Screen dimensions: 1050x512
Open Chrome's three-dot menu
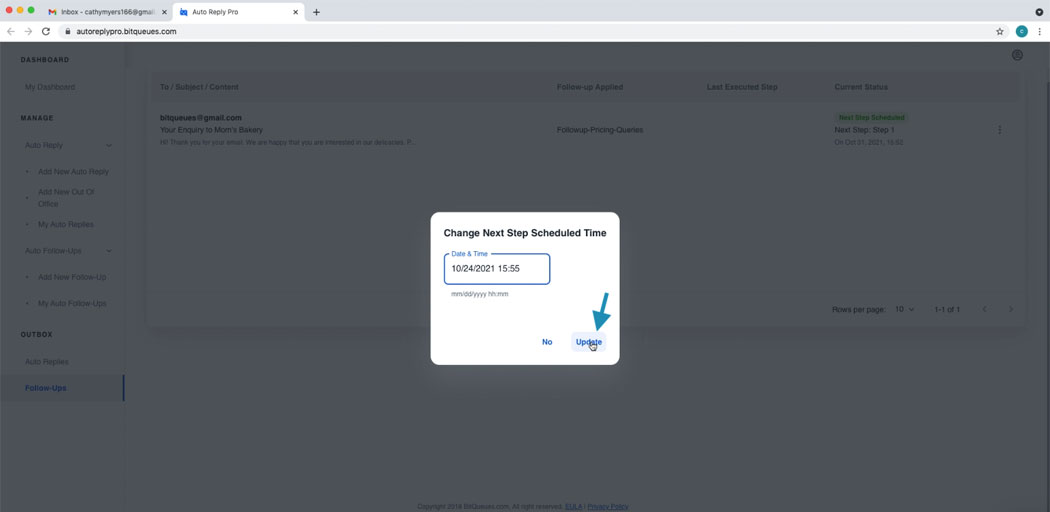1039,31
